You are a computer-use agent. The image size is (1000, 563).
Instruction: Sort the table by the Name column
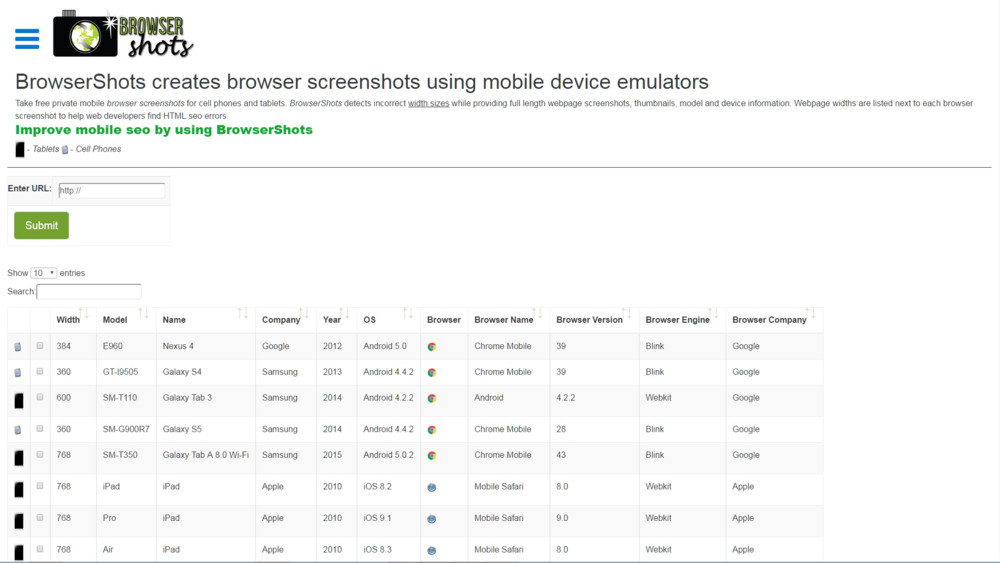click(206, 319)
